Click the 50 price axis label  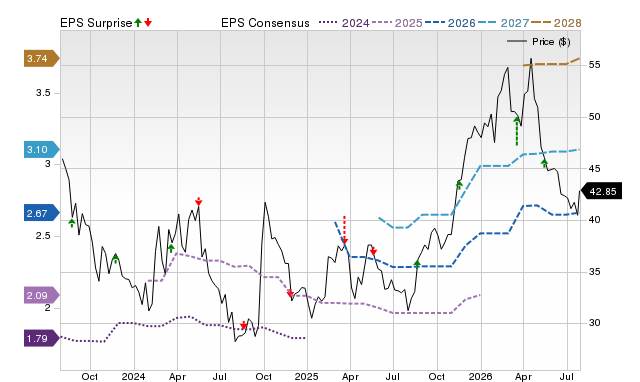pyautogui.click(x=594, y=117)
